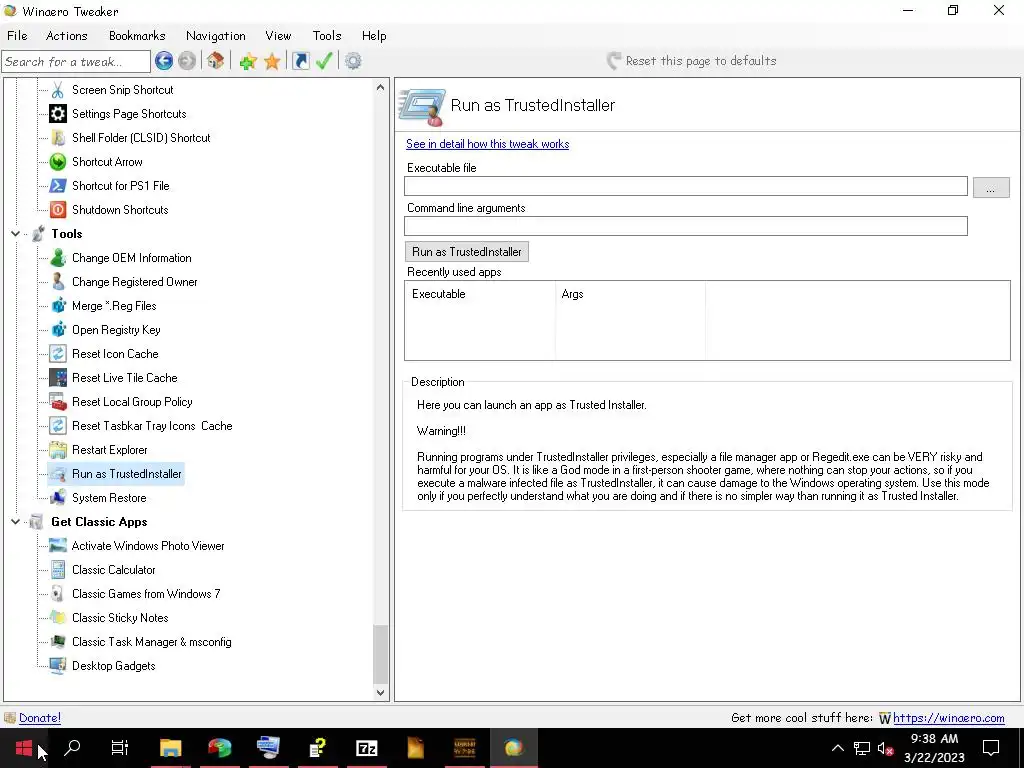Click the Restart Explorer folder icon

[x=58, y=450]
